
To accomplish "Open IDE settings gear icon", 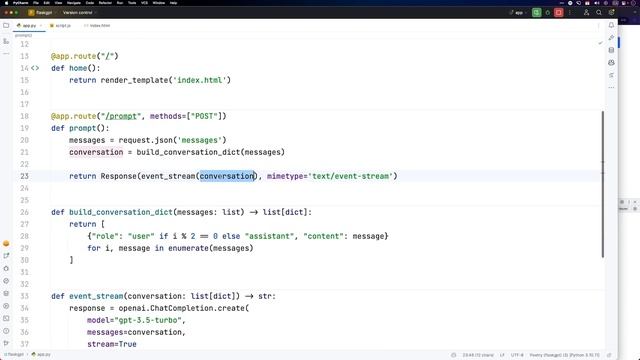I will [611, 13].
